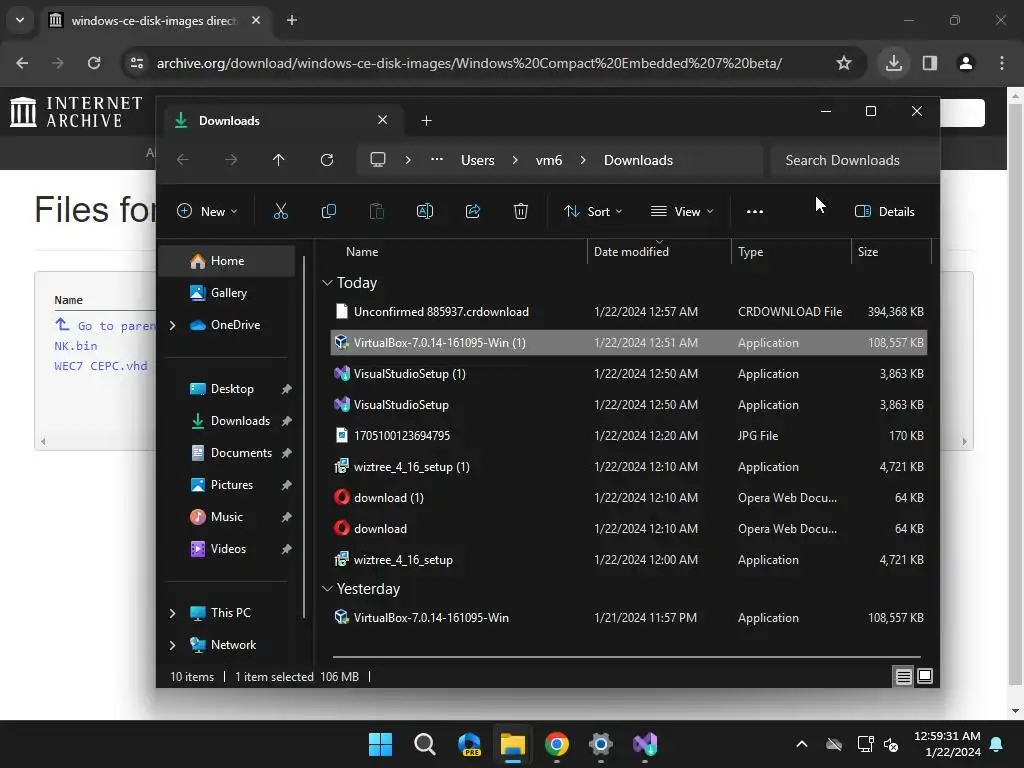
Task: Open pinned Videos folder in sidebar
Action: [x=228, y=549]
